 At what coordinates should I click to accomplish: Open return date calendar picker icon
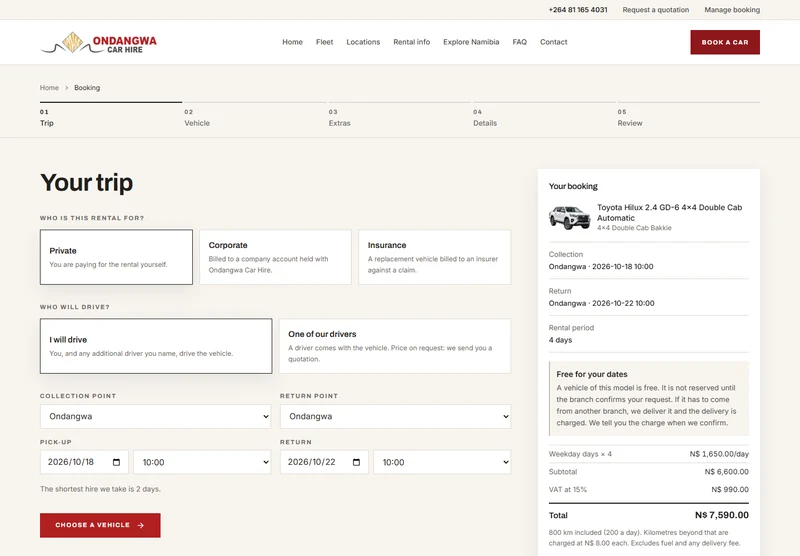click(x=356, y=462)
